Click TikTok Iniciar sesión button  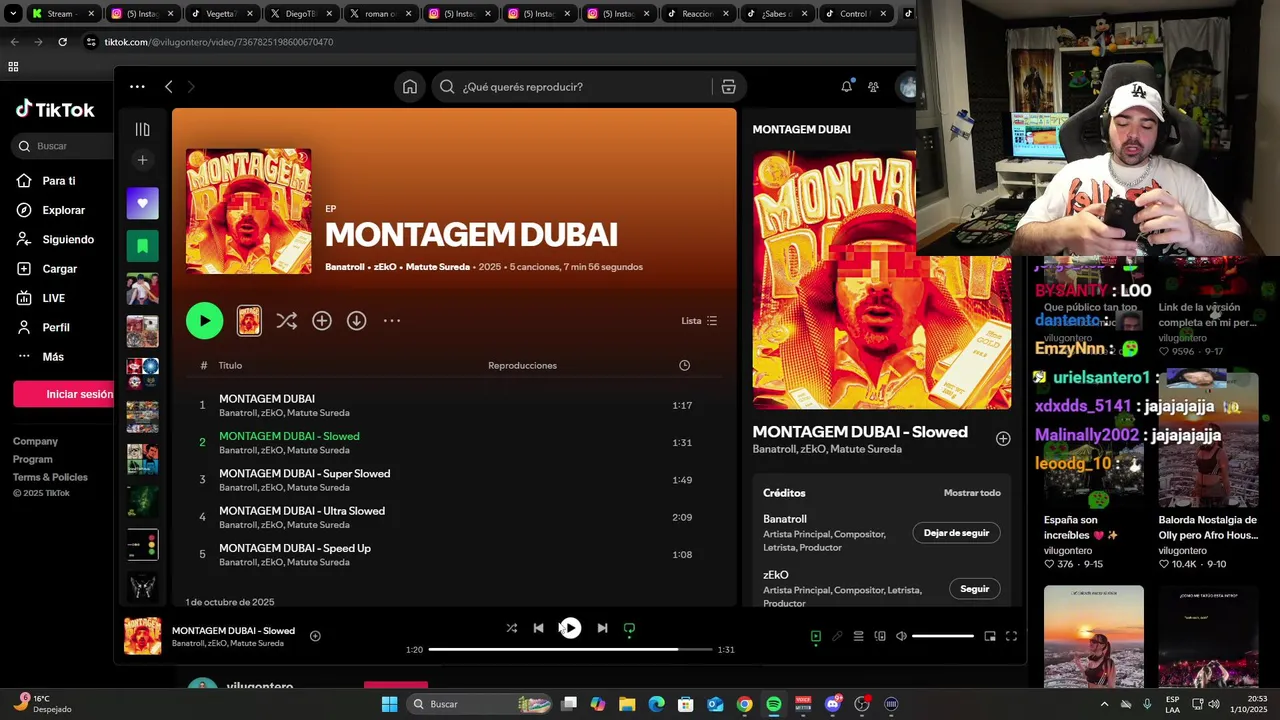(64, 394)
